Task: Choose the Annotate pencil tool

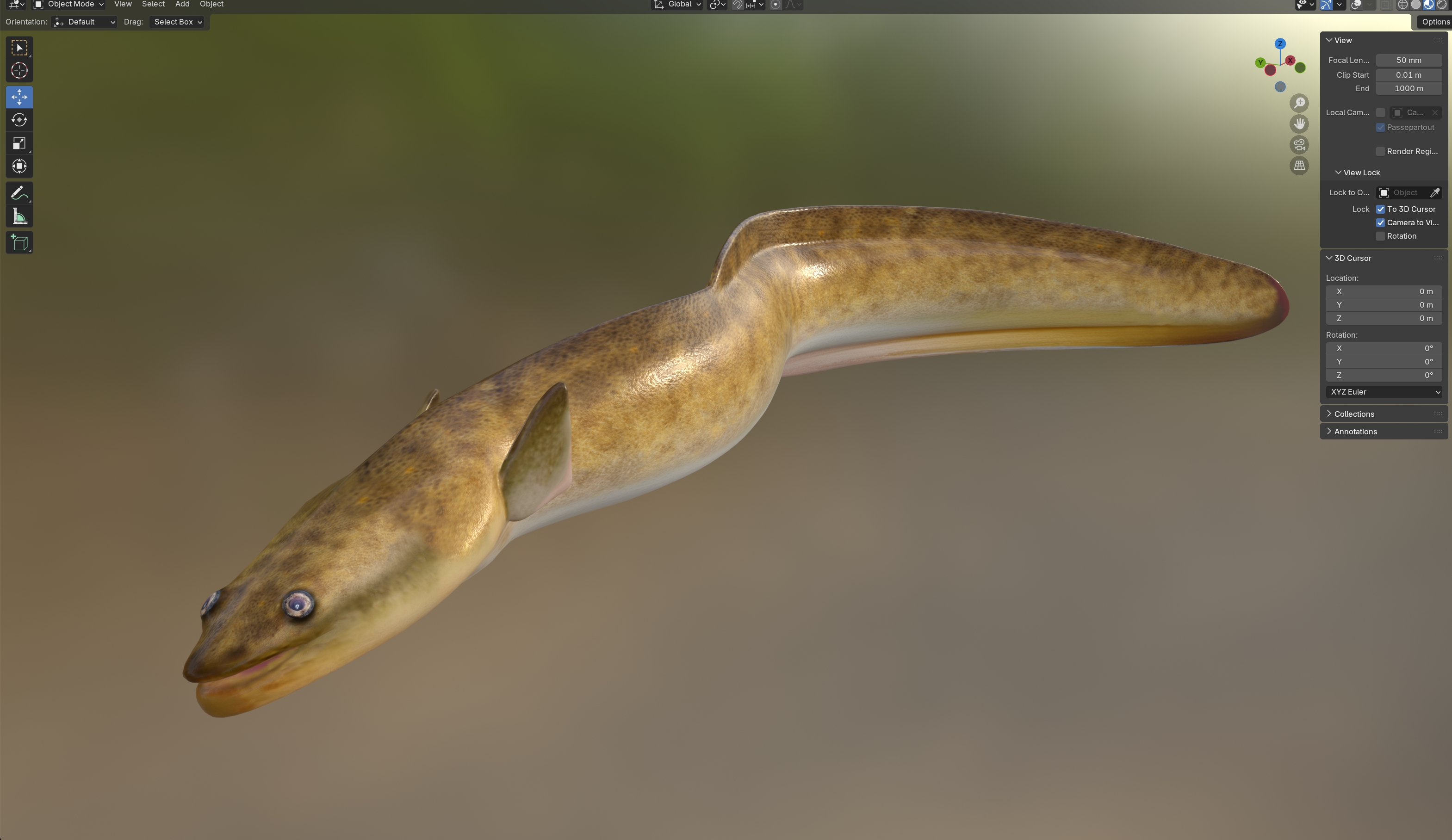Action: point(19,193)
